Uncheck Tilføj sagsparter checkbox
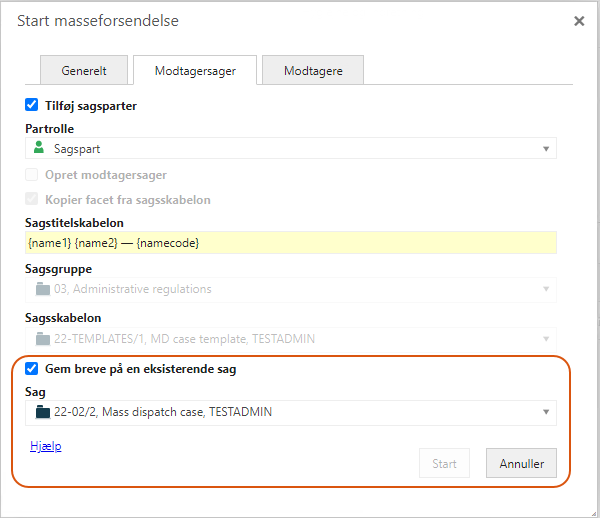The height and width of the screenshot is (518, 600). coord(31,105)
